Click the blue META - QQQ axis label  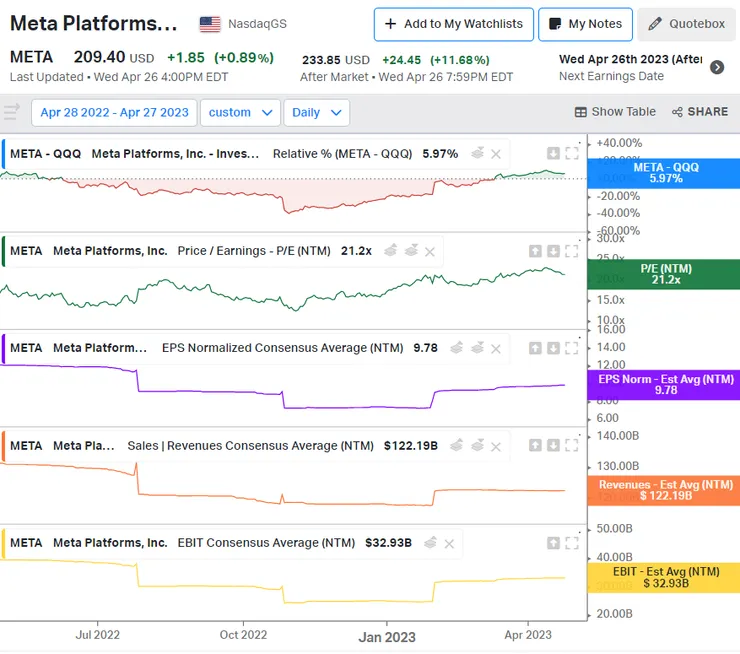pos(664,173)
